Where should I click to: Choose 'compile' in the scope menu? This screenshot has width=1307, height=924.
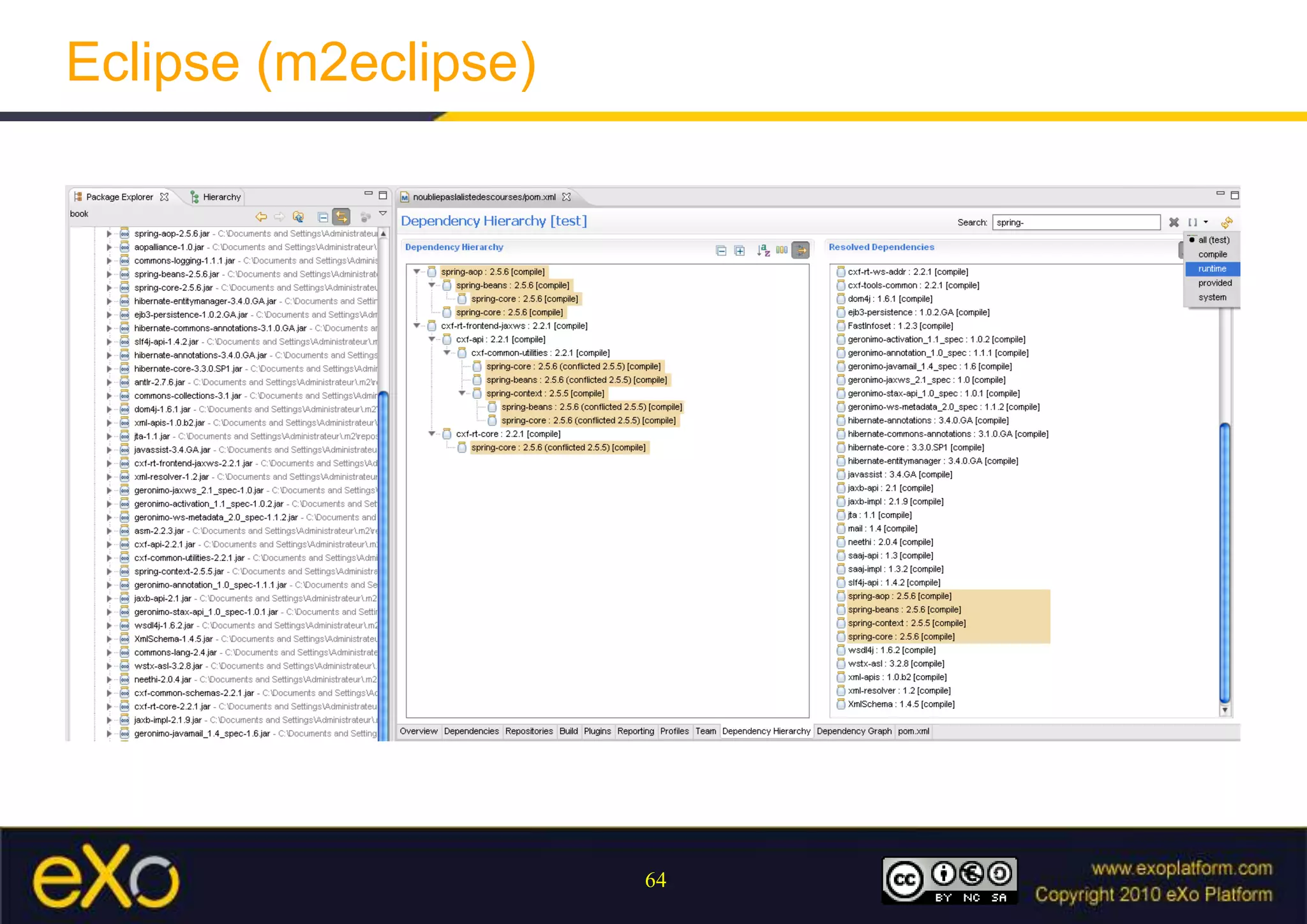(1213, 254)
